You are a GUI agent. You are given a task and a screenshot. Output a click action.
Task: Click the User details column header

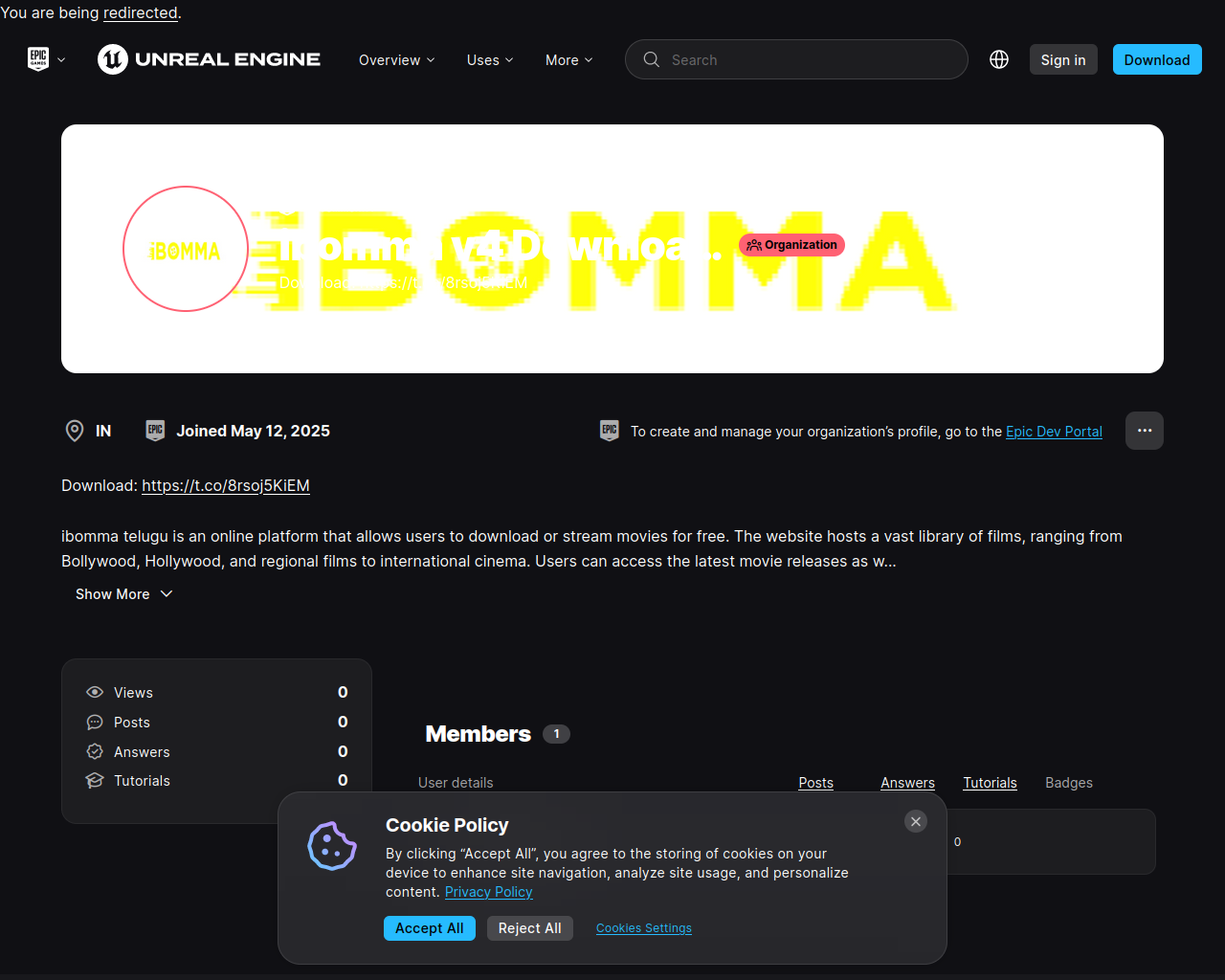point(456,783)
